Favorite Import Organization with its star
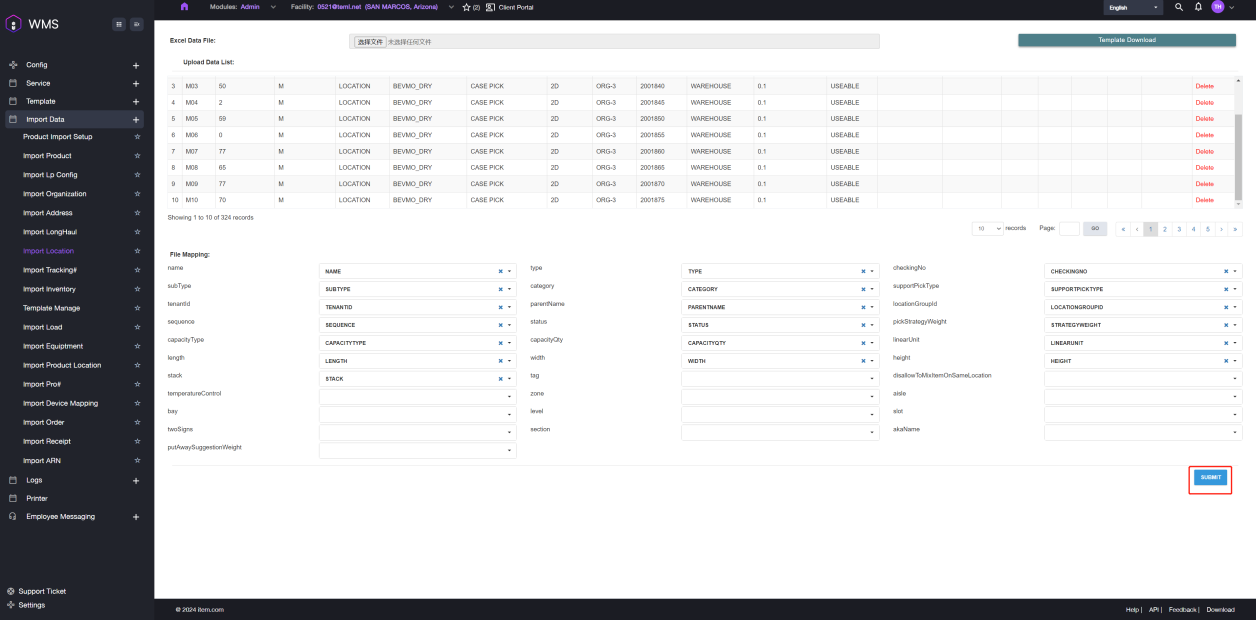This screenshot has width=1256, height=620. tap(138, 194)
